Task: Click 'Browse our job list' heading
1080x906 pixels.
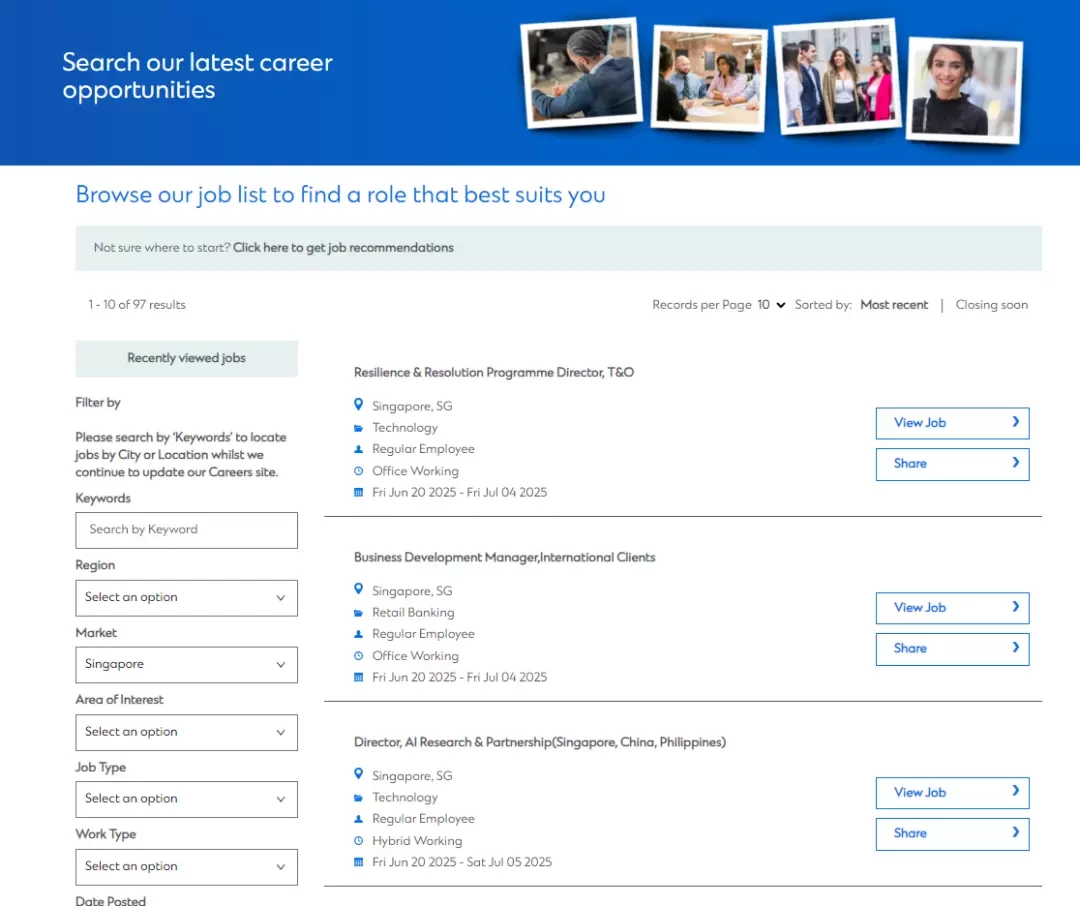Action: (x=340, y=195)
